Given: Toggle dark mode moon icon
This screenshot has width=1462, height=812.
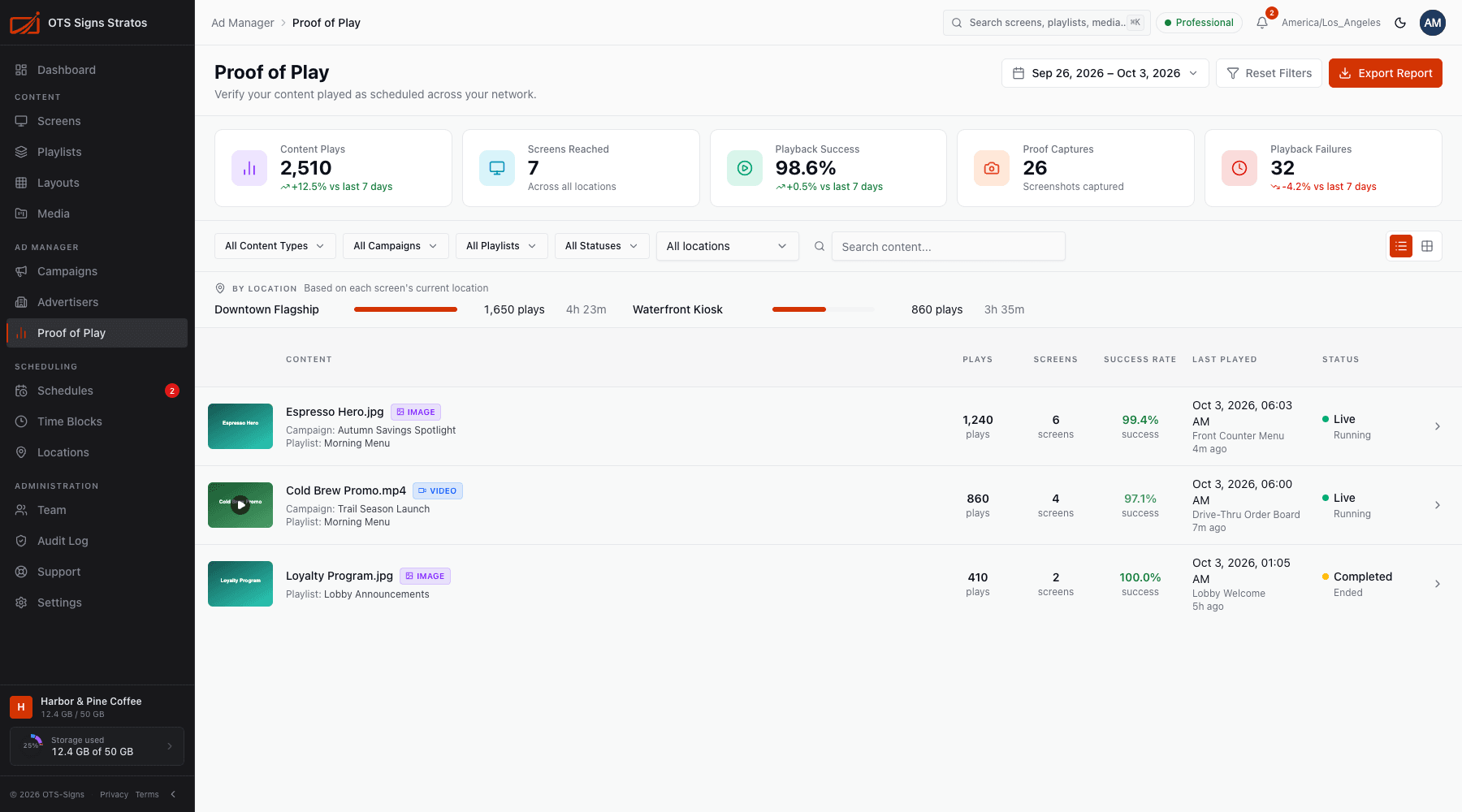Looking at the screenshot, I should point(1400,23).
